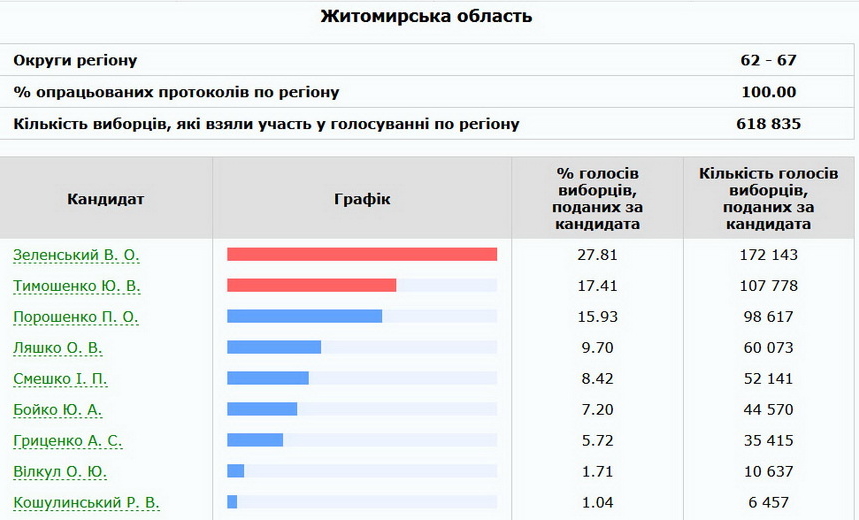
Task: Open the Тимошенко Ю. В. candidate link
Action: 76,286
